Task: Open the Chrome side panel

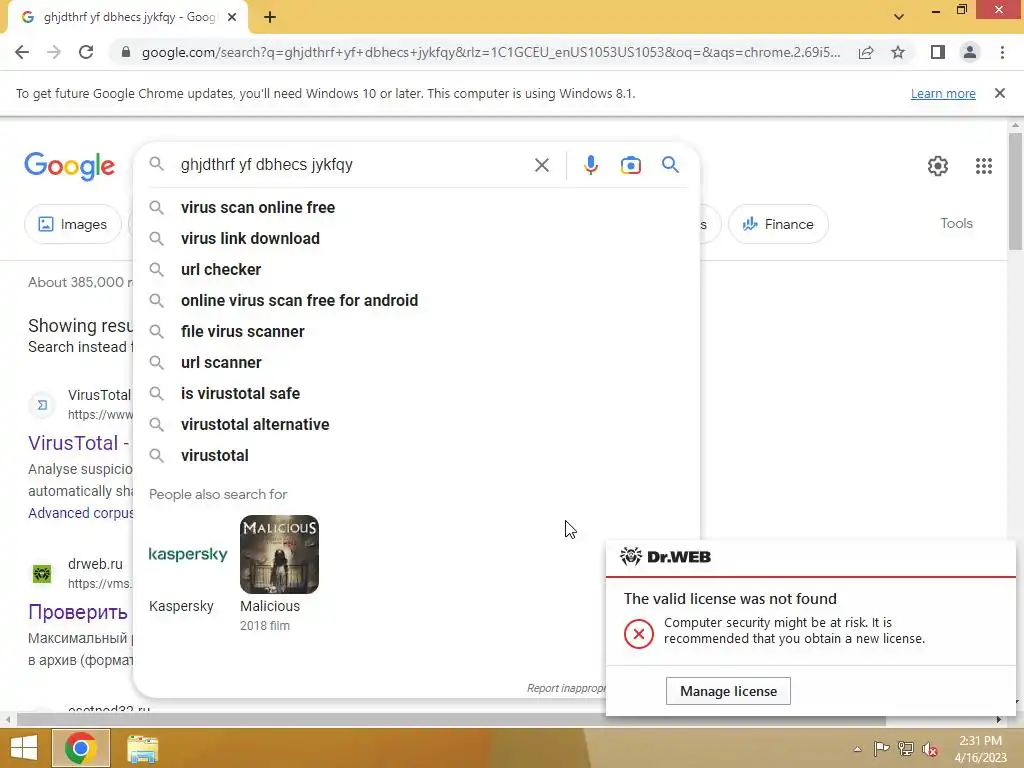Action: tap(938, 52)
